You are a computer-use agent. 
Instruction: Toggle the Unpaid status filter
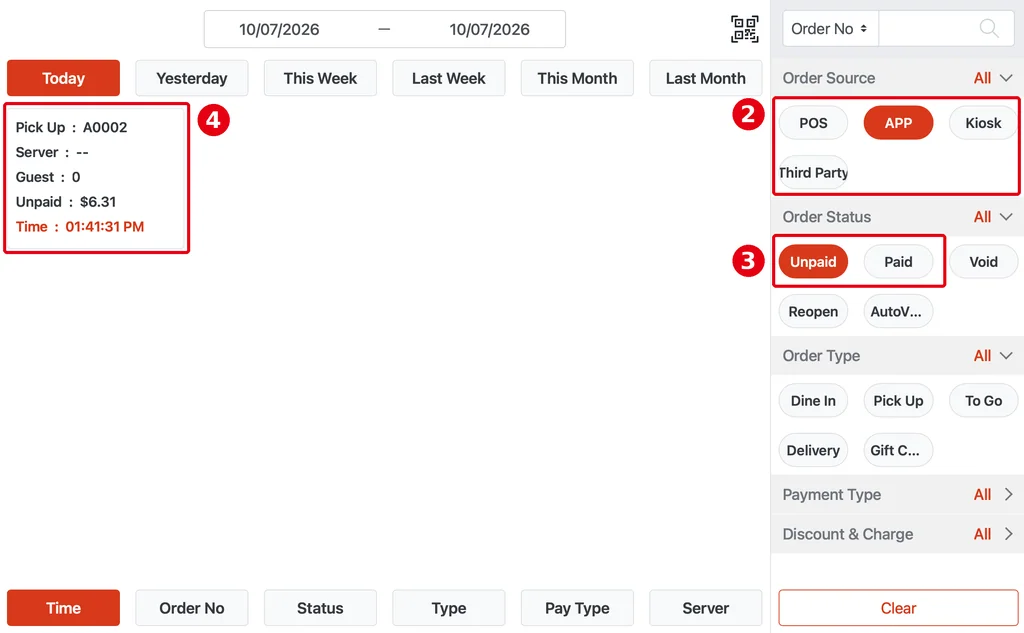click(x=813, y=262)
